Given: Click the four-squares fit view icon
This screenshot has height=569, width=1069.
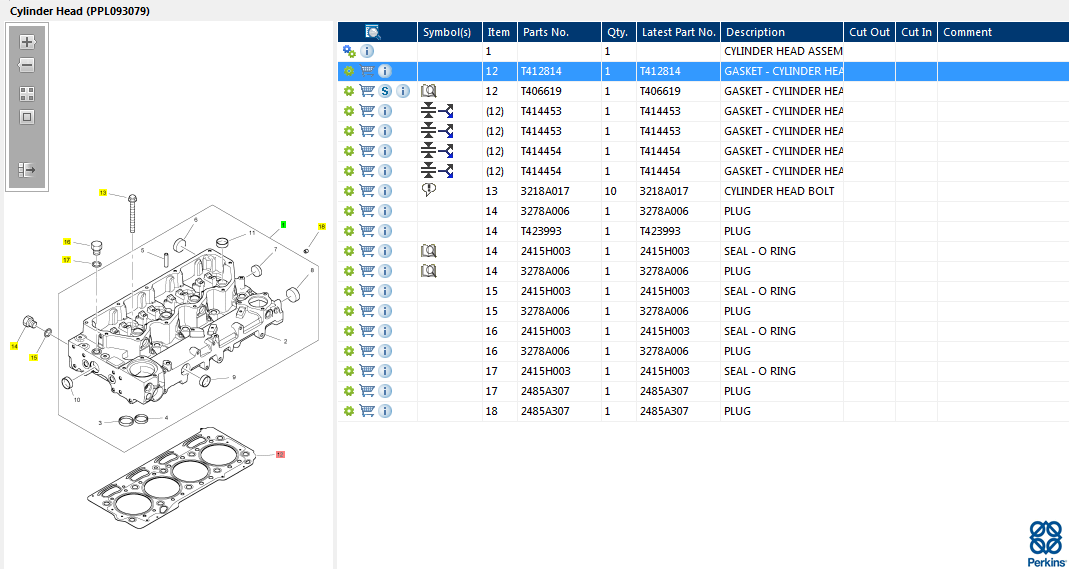Looking at the screenshot, I should pyautogui.click(x=27, y=94).
